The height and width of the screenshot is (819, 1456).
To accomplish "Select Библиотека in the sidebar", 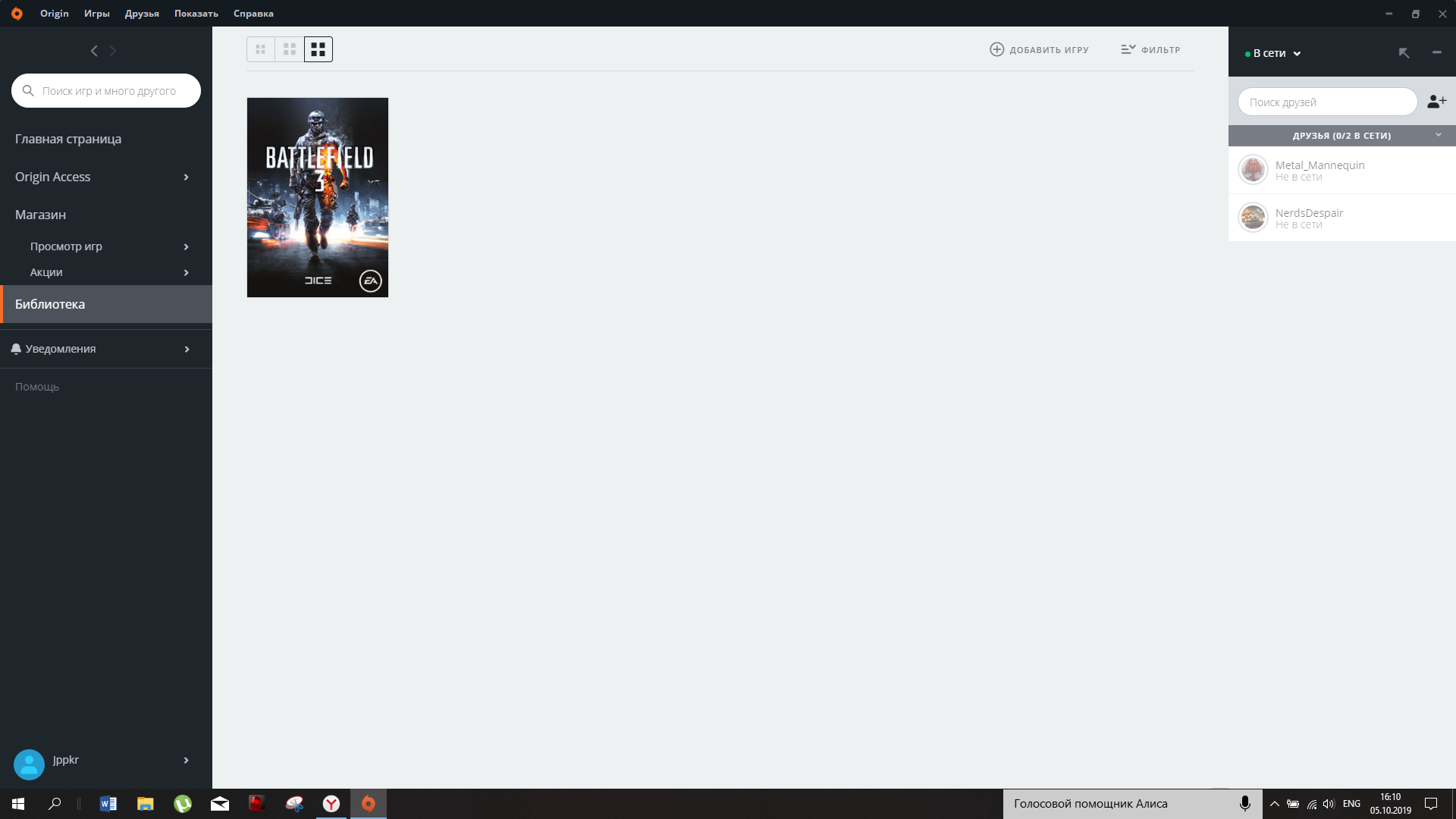I will (x=106, y=304).
